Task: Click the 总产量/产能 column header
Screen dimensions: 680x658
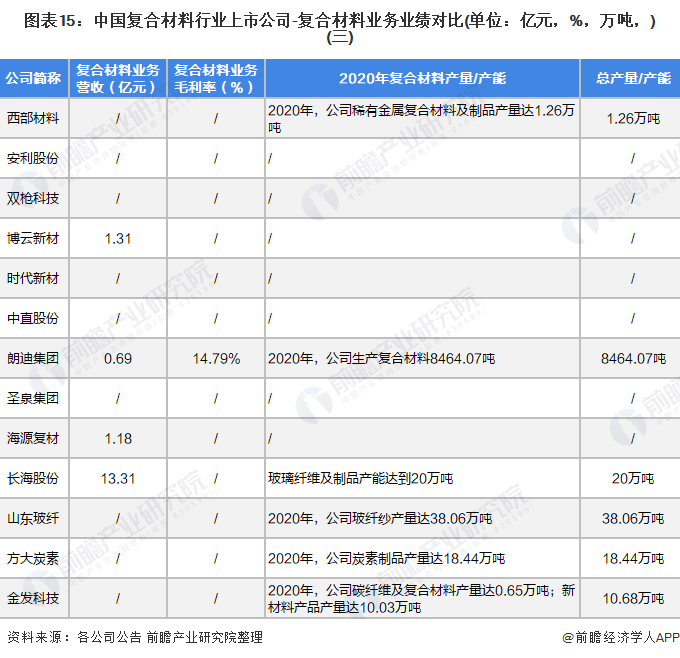Action: coord(633,78)
